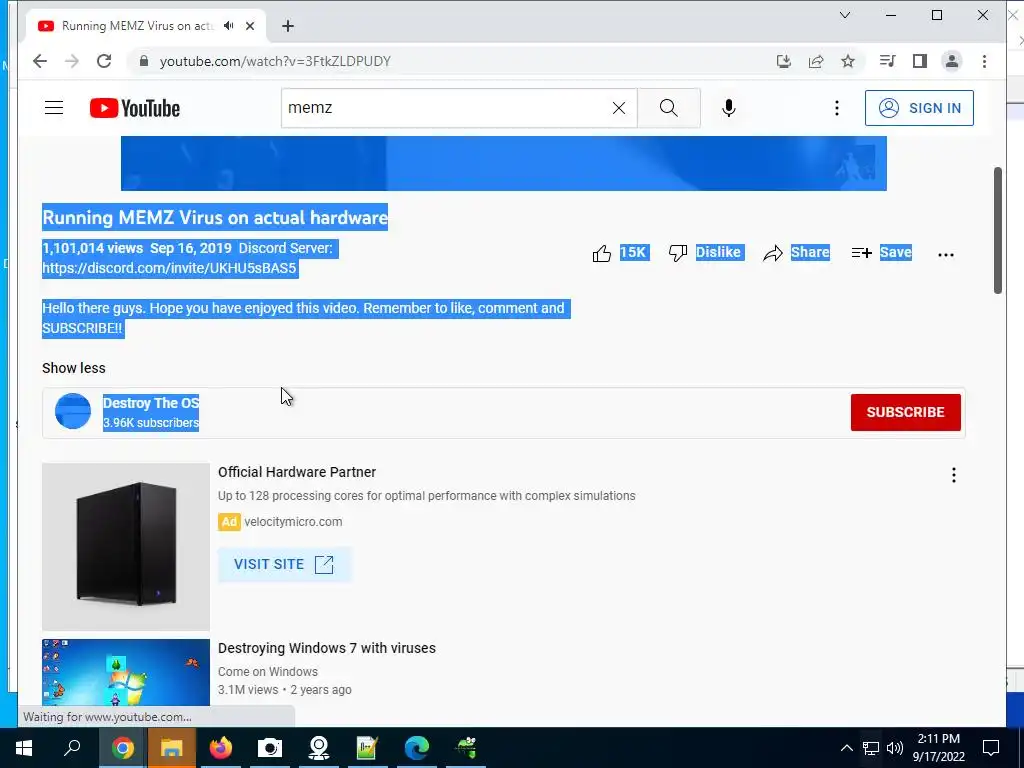Go to YouTube home via logo
This screenshot has height=768, width=1024.
coord(135,108)
